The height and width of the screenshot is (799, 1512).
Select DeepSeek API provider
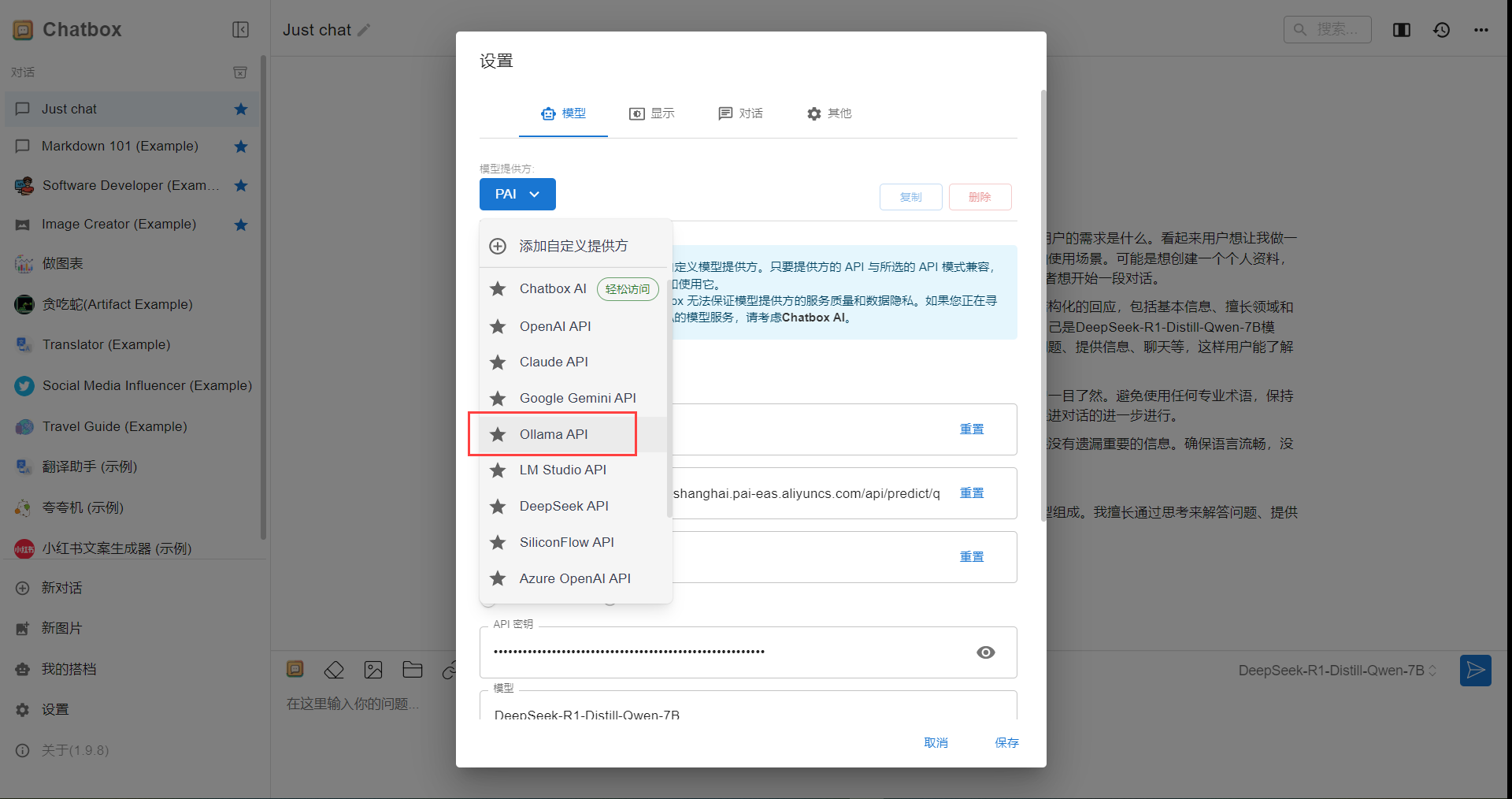point(573,506)
